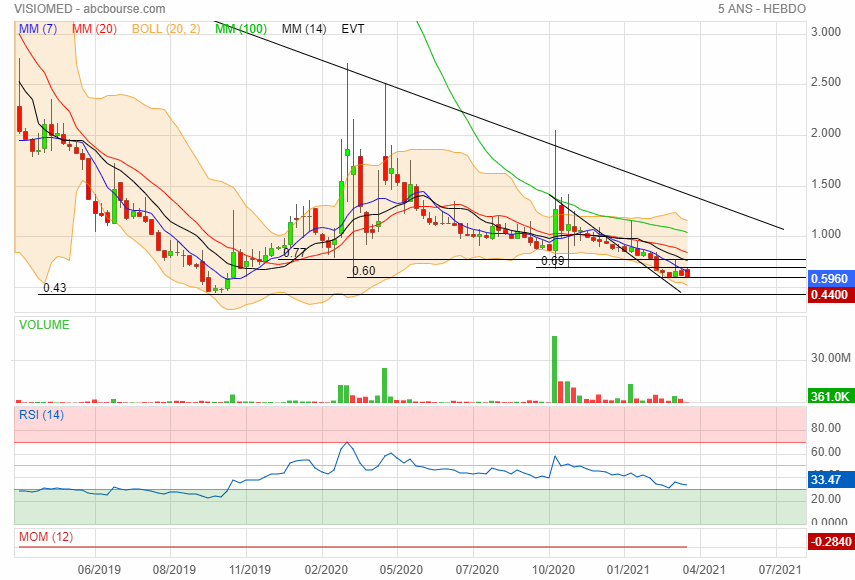Click the 0.5960 current price tag

tap(830, 279)
